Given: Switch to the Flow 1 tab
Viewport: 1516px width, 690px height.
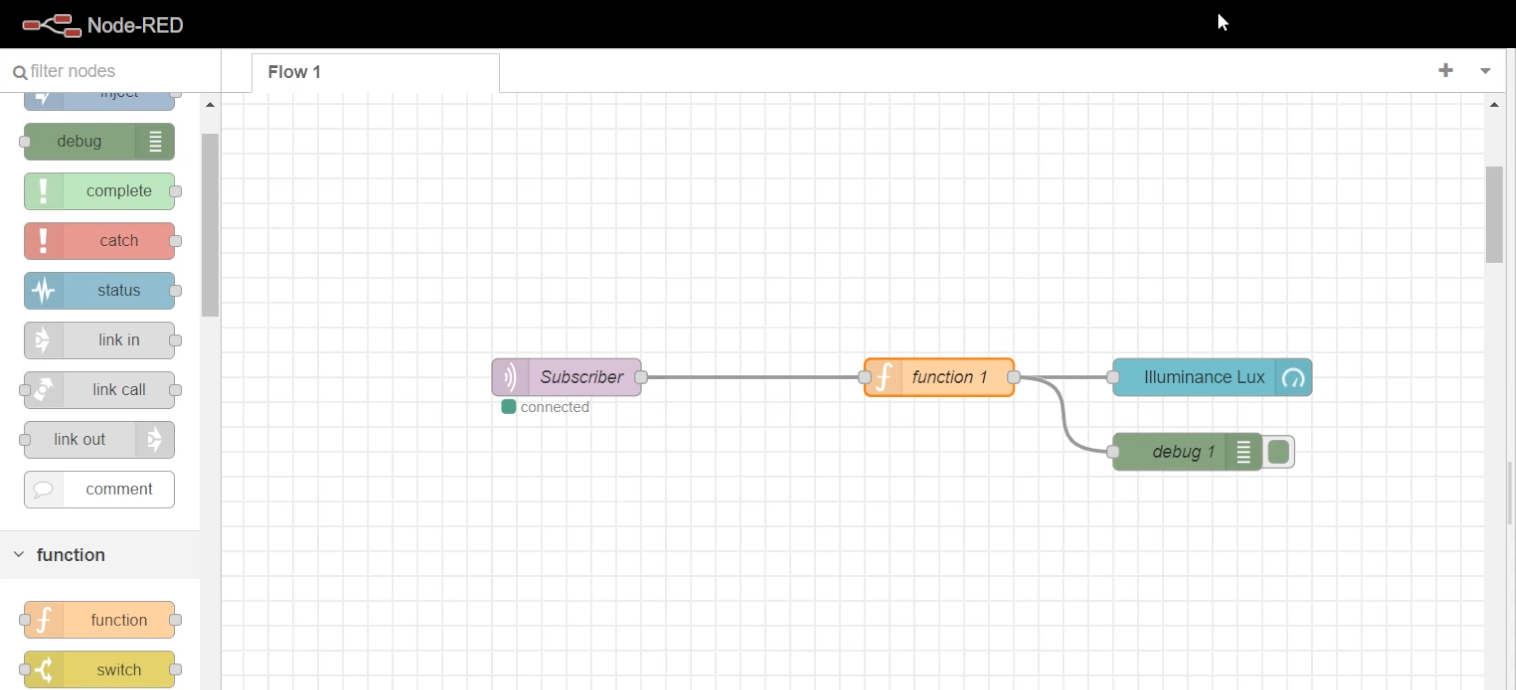Looking at the screenshot, I should click(295, 72).
